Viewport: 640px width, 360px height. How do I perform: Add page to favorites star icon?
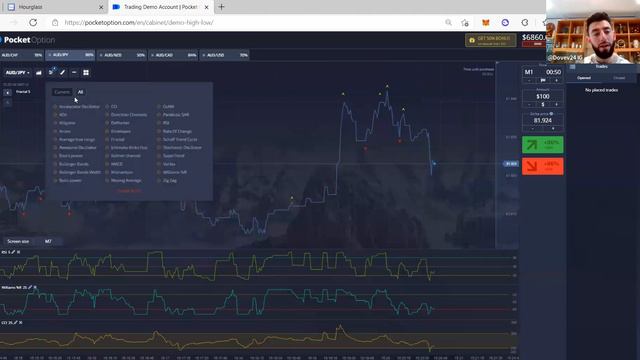465,22
